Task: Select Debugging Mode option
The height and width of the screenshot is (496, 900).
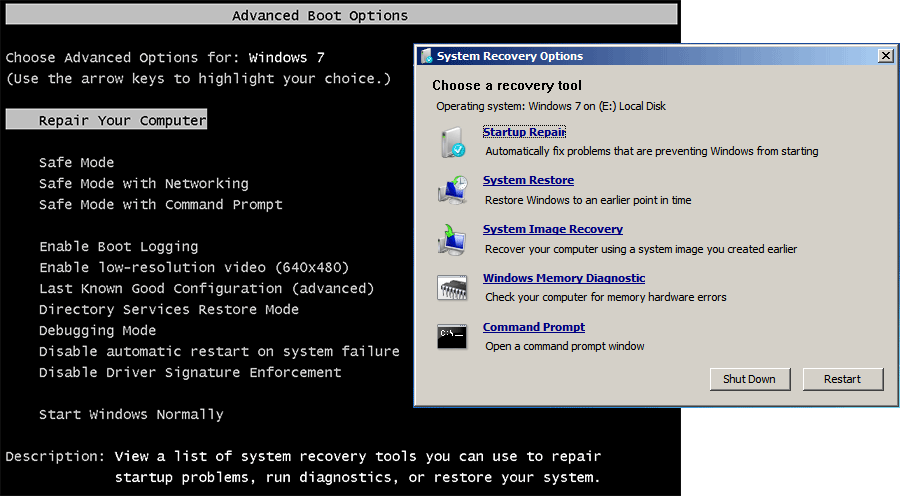Action: pyautogui.click(x=98, y=331)
